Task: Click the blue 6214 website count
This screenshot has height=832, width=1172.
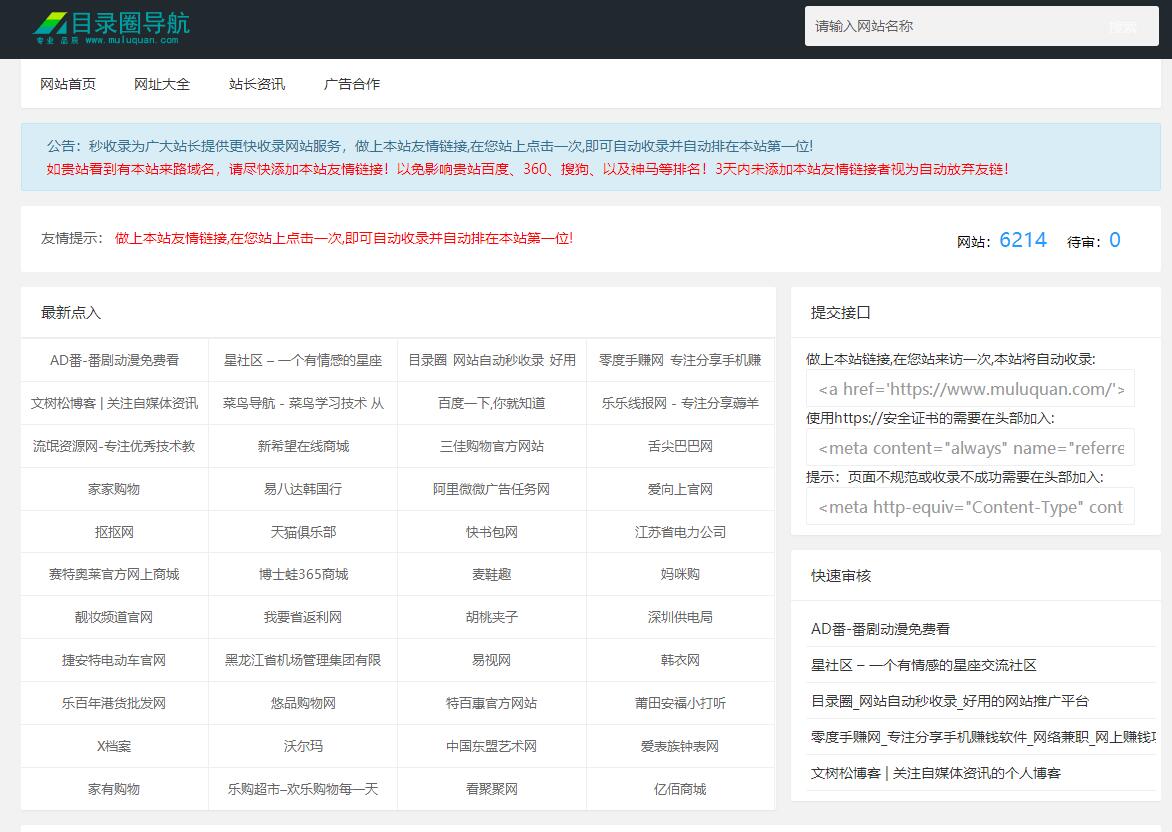Action: coord(1022,240)
